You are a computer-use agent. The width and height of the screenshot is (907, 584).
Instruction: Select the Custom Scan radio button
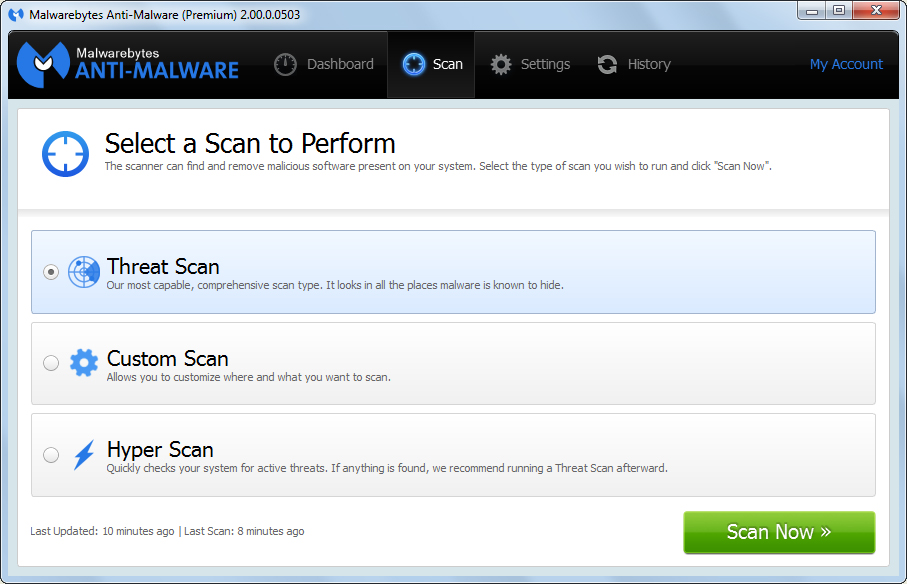pos(51,363)
